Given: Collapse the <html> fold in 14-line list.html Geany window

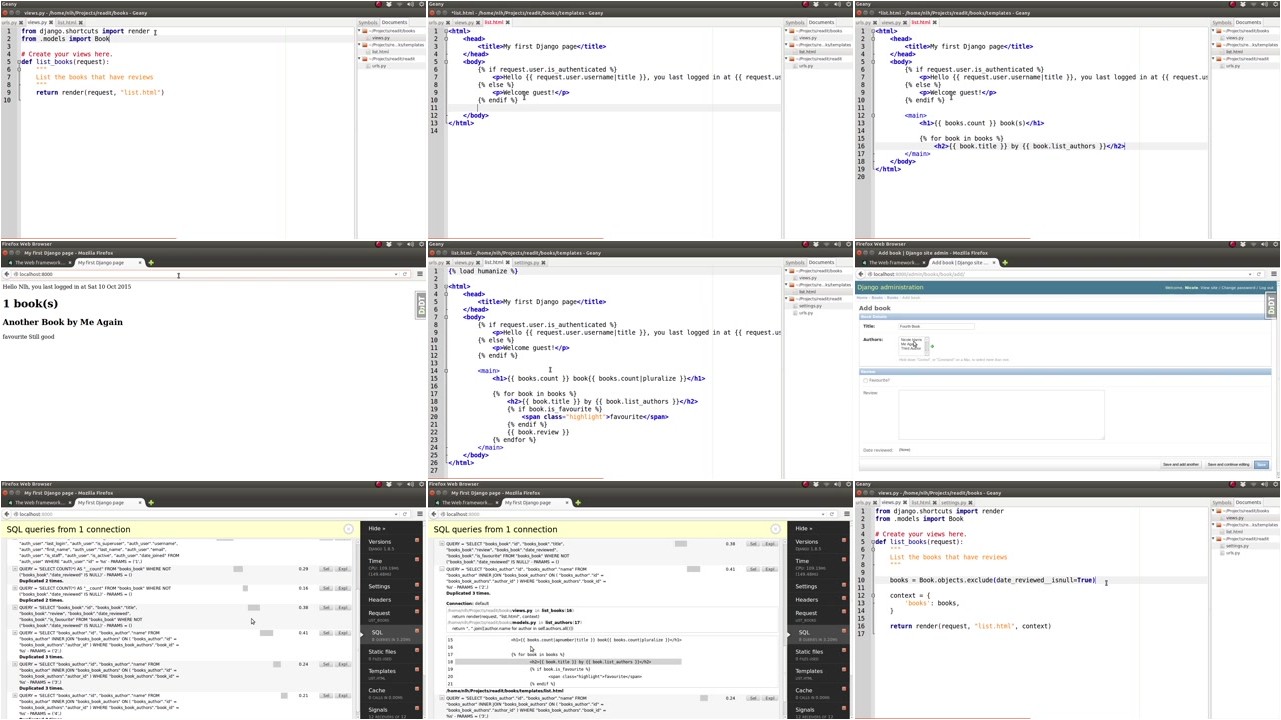Looking at the screenshot, I should [x=446, y=31].
